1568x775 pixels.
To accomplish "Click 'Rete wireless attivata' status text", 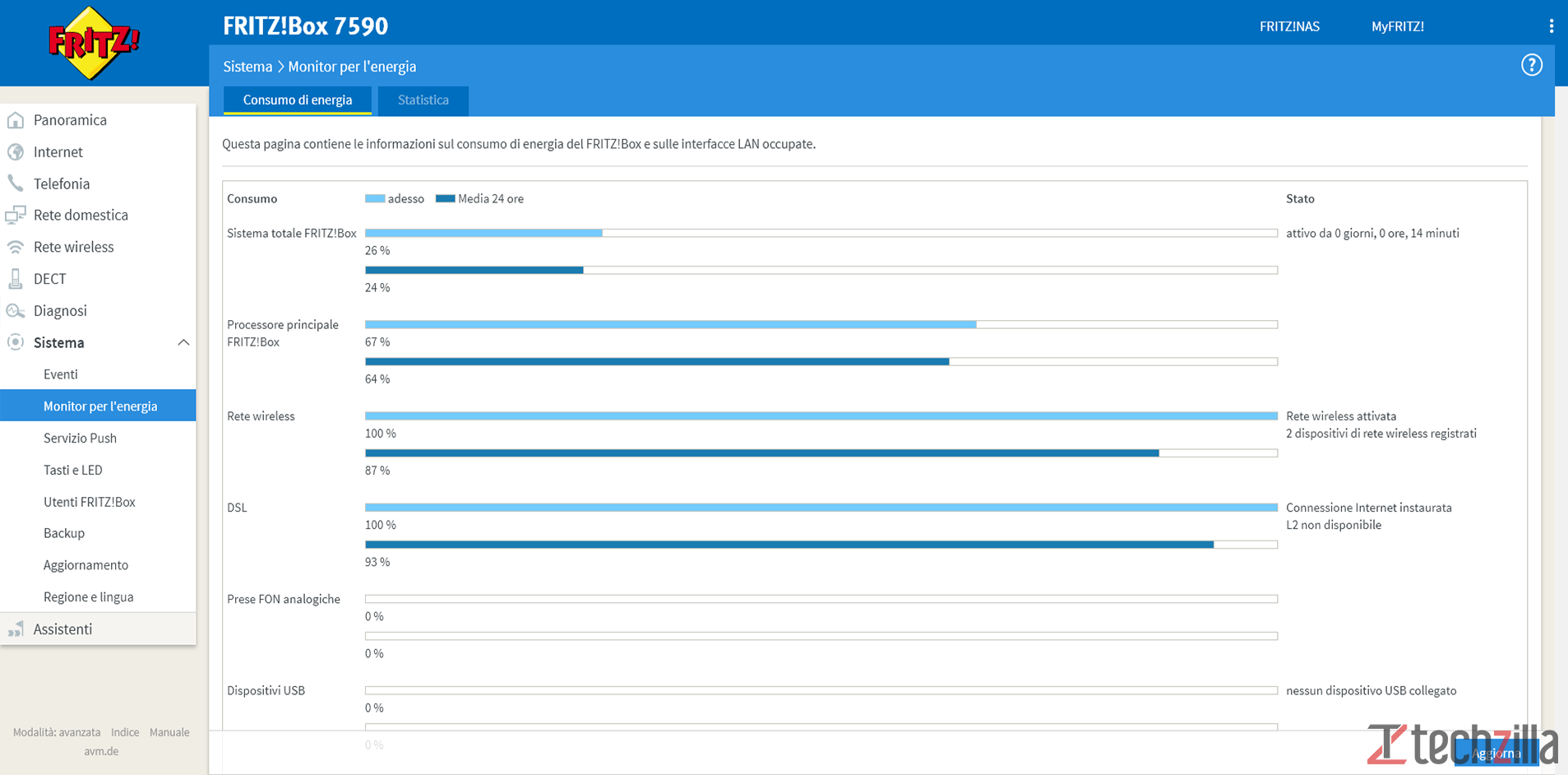I will coord(1341,416).
